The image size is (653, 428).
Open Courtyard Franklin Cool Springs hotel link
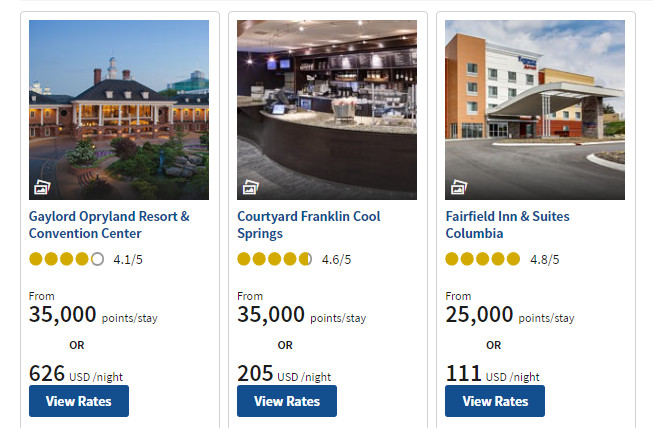tap(308, 225)
